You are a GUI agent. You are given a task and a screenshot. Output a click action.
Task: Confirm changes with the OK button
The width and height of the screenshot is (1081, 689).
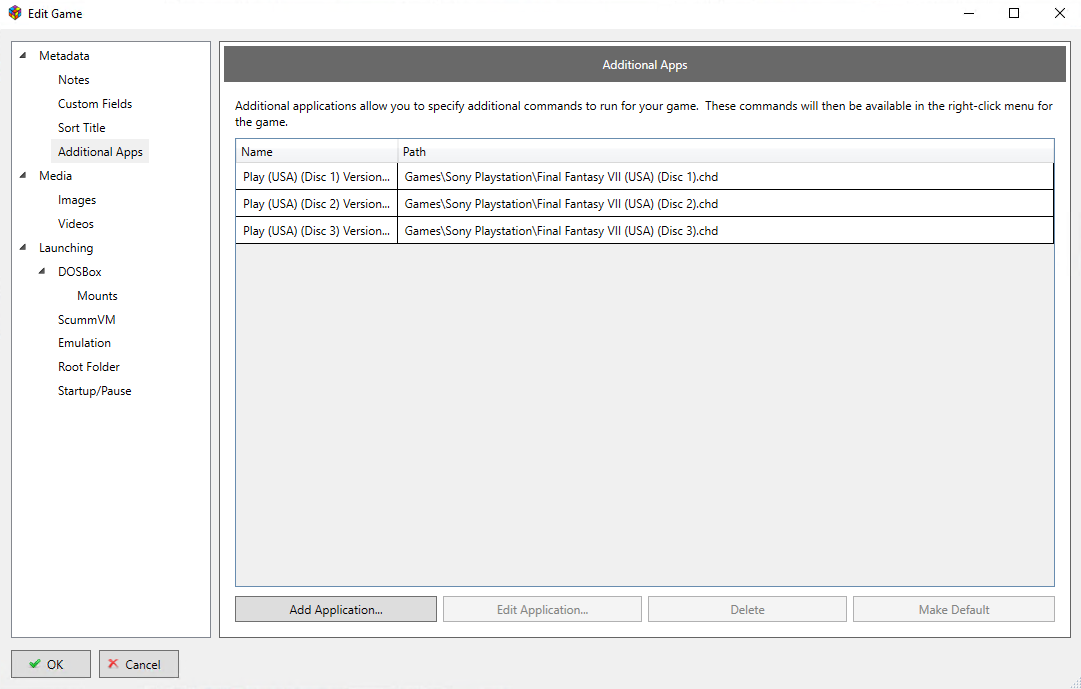[x=50, y=663]
